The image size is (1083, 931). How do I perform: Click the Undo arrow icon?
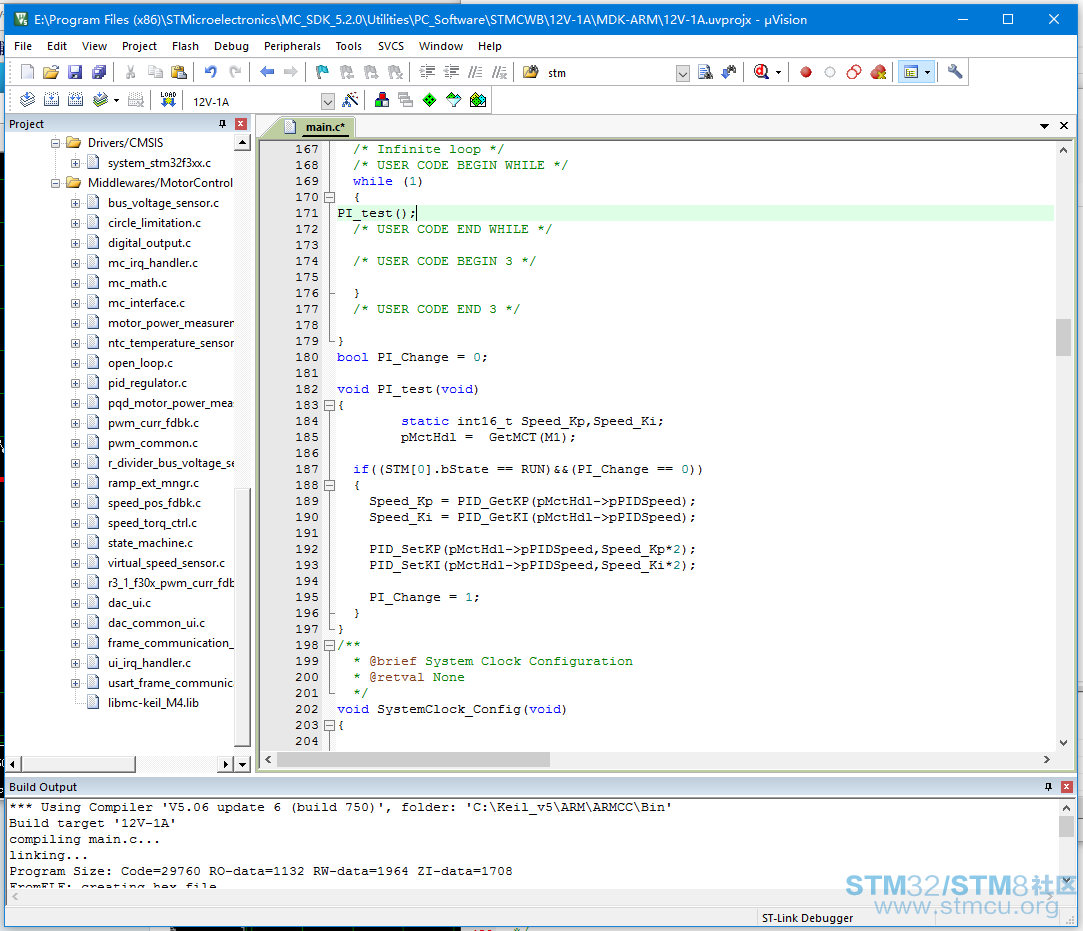(211, 72)
